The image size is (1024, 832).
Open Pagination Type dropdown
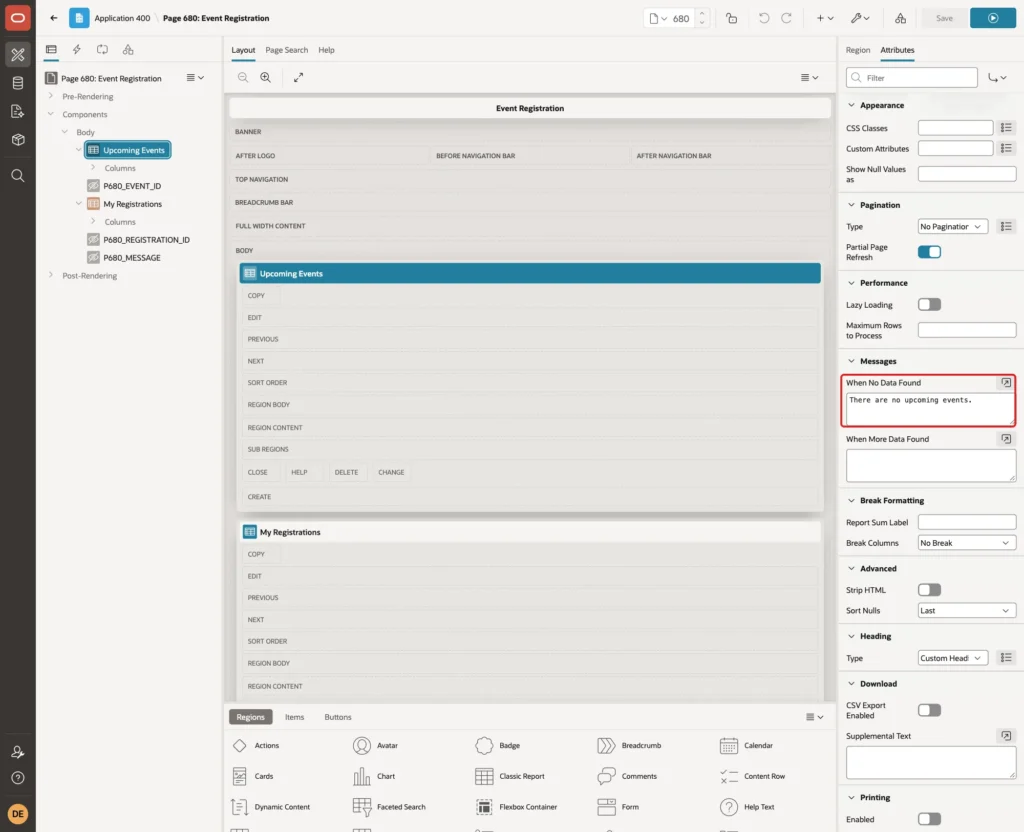(x=952, y=227)
